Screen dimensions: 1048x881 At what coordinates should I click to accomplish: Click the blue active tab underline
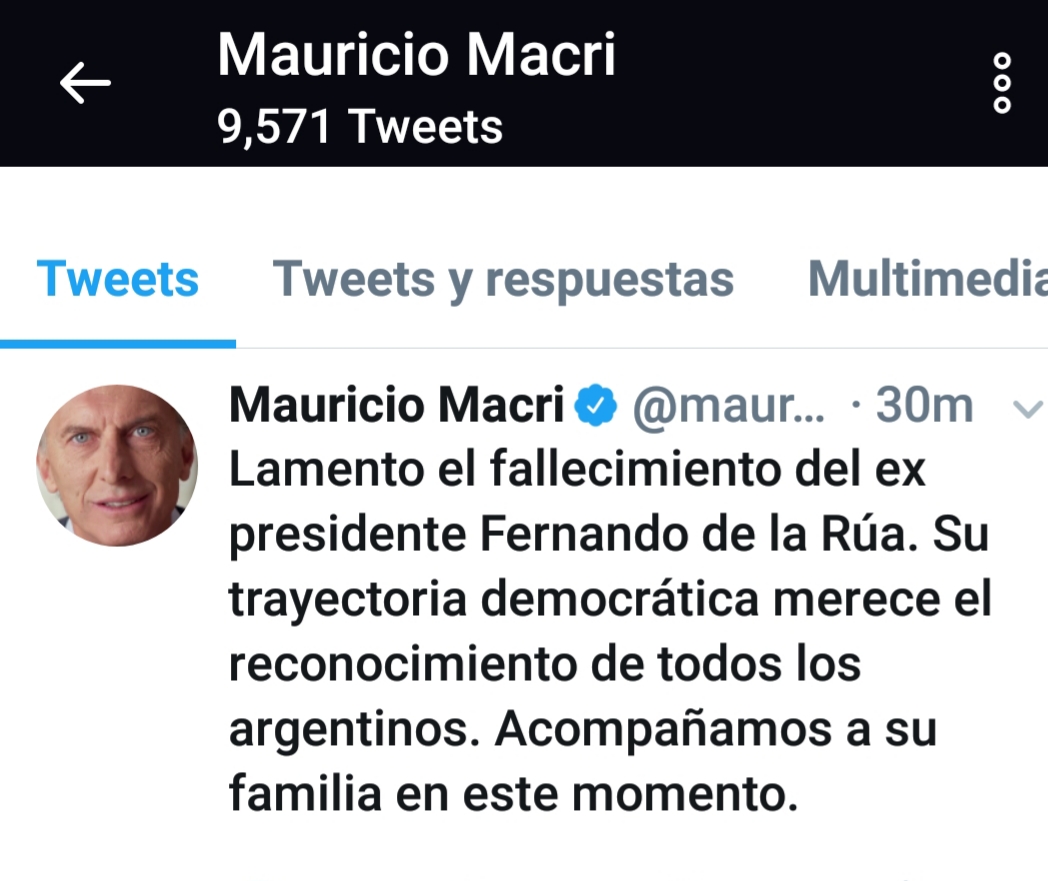point(118,343)
